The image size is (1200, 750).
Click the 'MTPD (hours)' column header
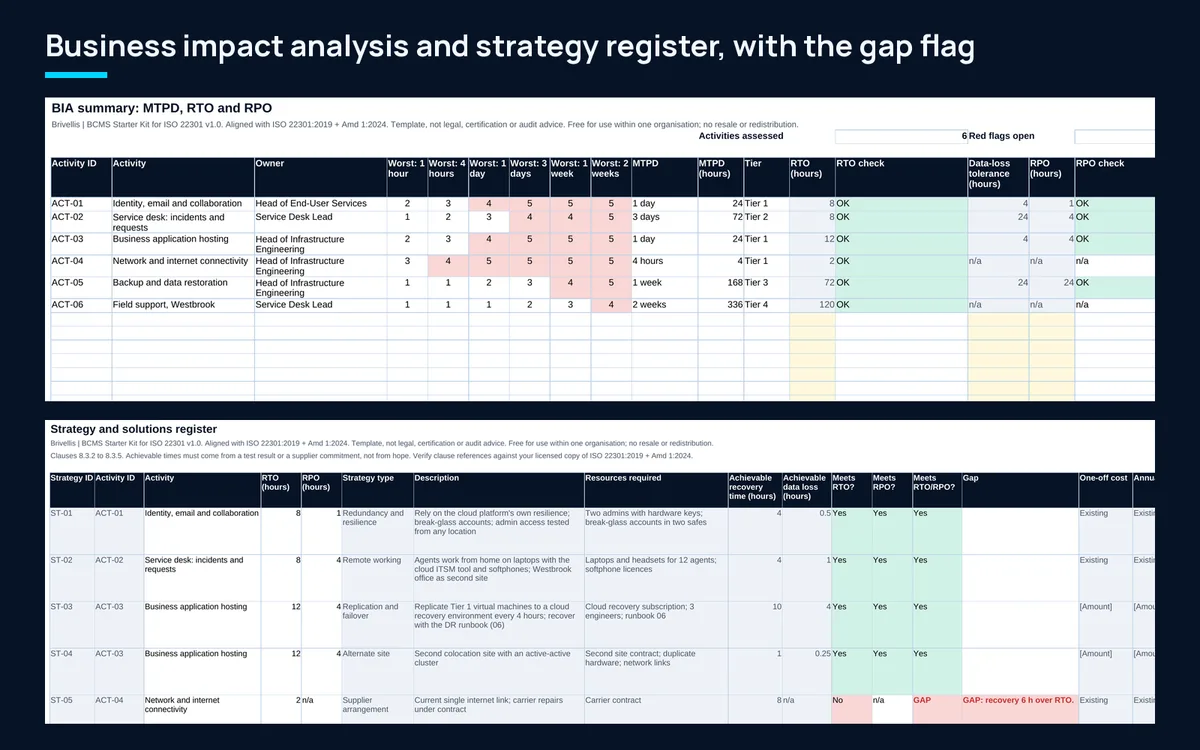(720, 176)
